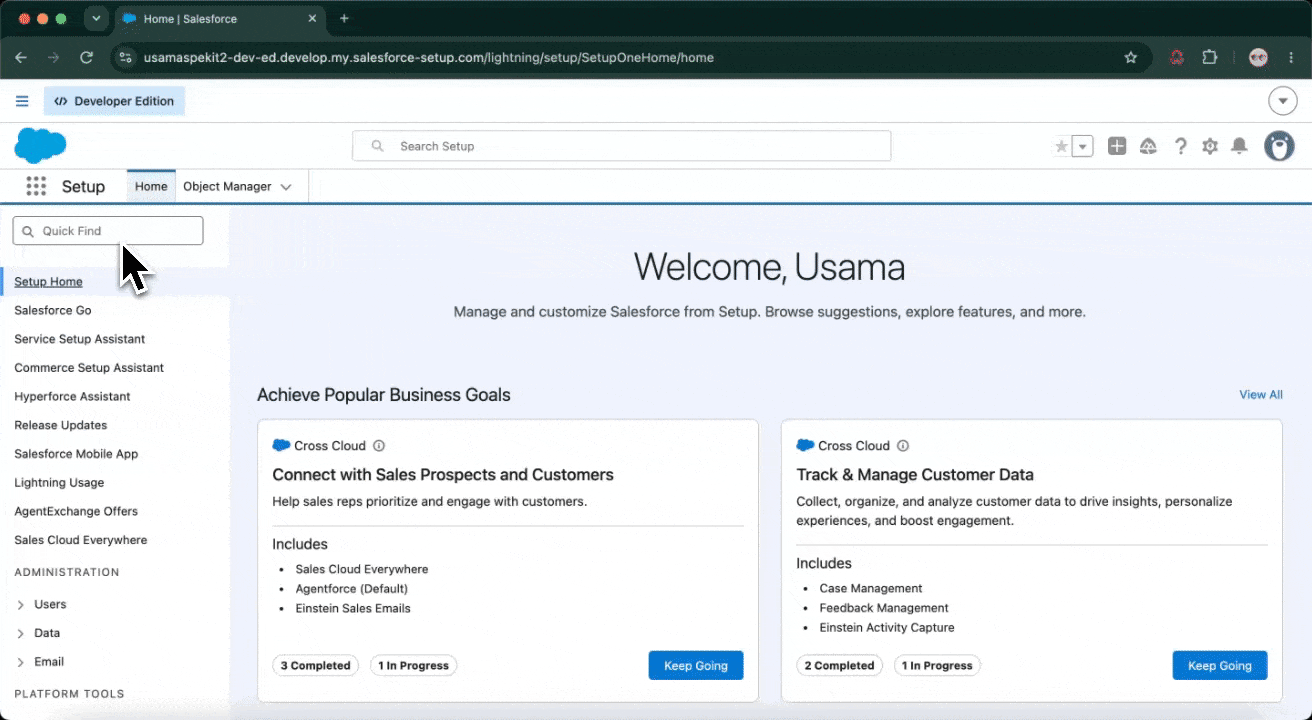Open the Chrome Extensions puzzle icon

click(x=1210, y=58)
